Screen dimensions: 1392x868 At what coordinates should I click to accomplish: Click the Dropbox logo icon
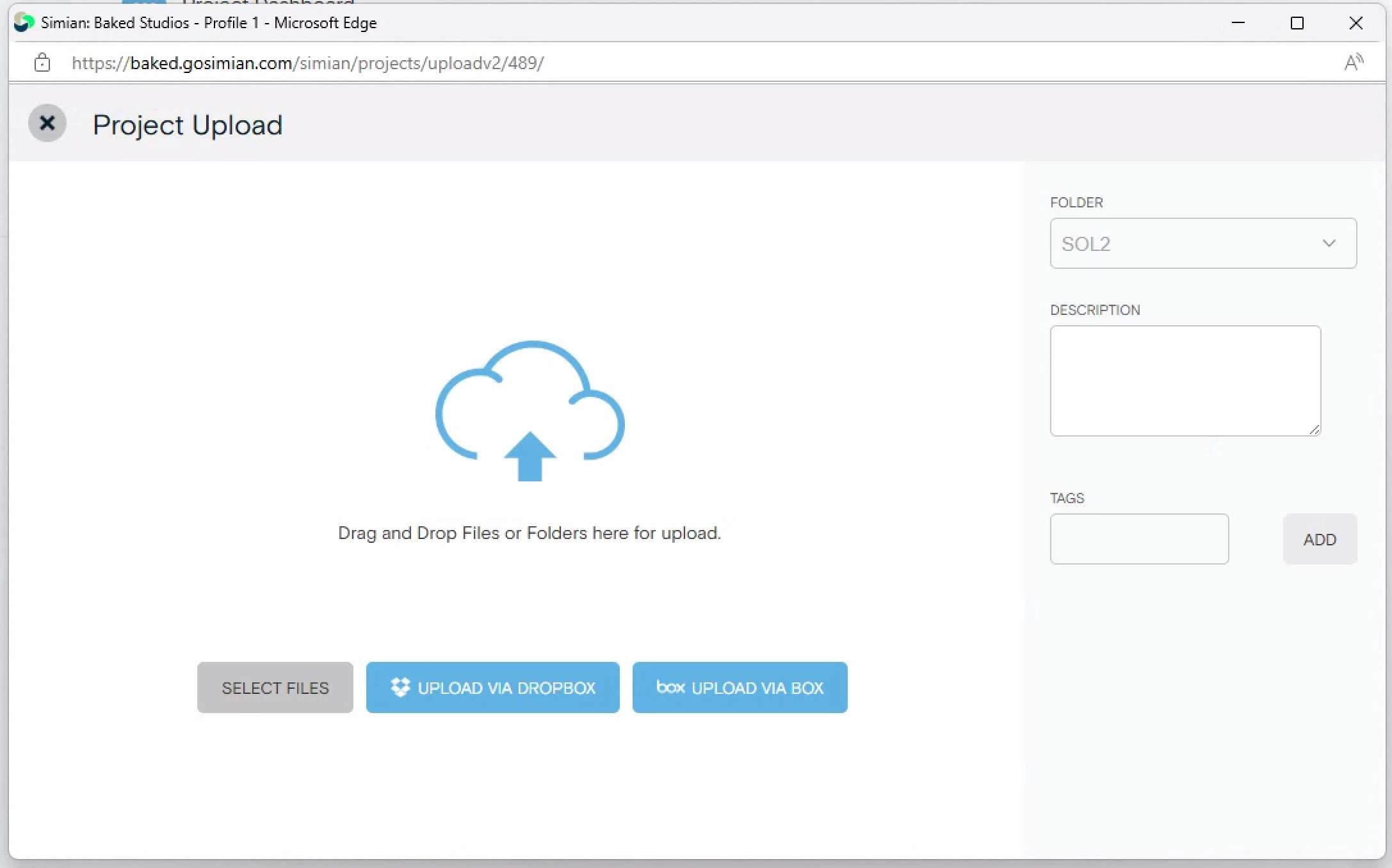[x=400, y=687]
